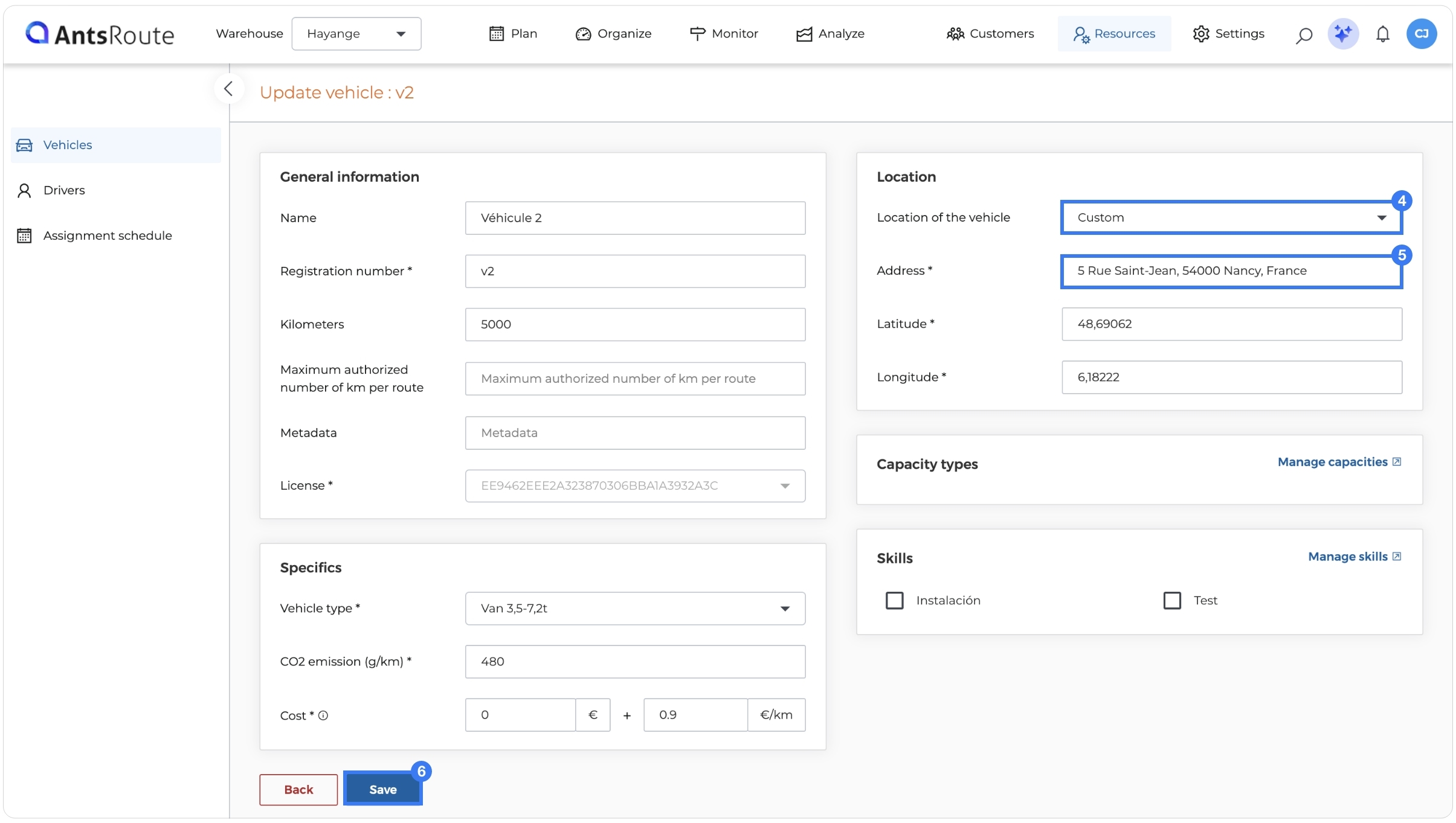The image size is (1456, 823).
Task: Click the Back button
Action: (298, 789)
